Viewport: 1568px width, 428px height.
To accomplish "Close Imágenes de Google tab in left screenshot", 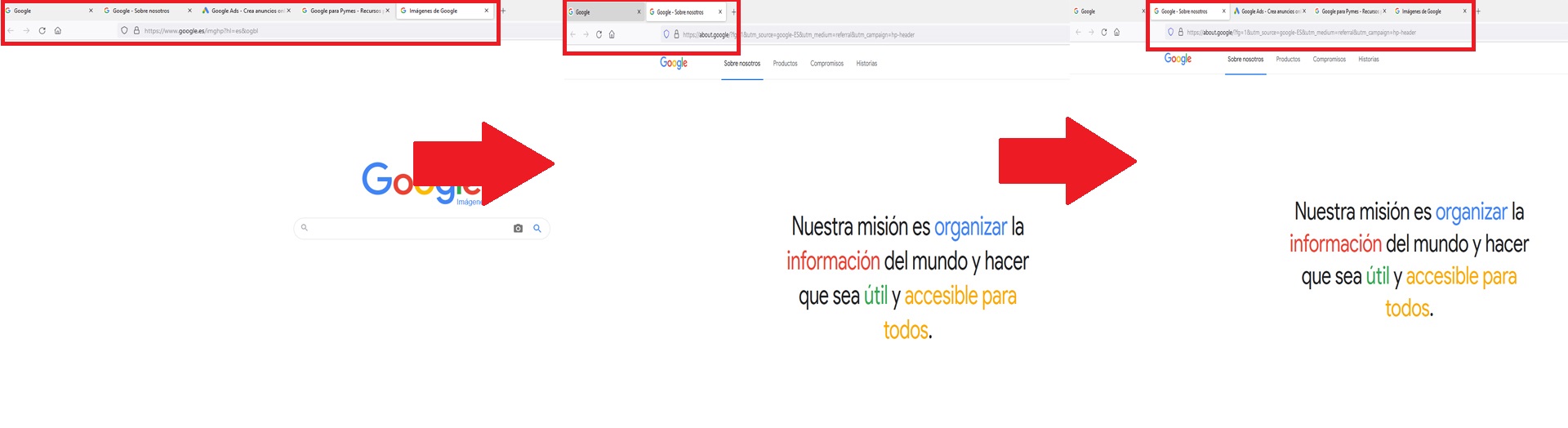I will click(487, 11).
